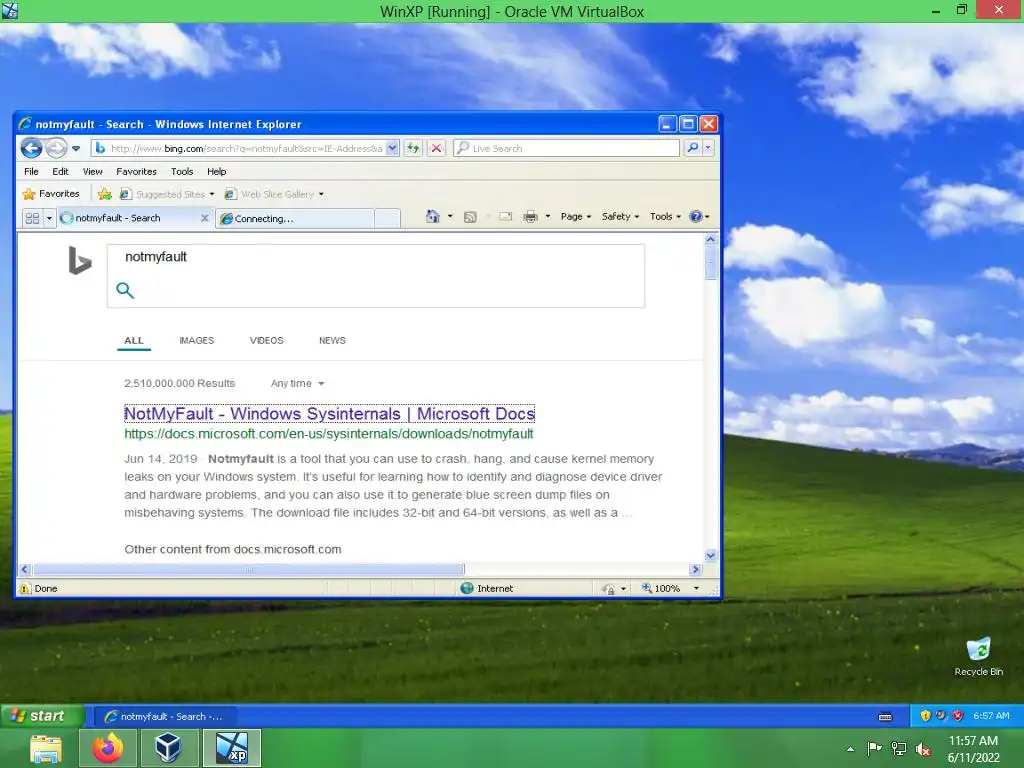Expand the Home button dropdown arrow

[450, 216]
